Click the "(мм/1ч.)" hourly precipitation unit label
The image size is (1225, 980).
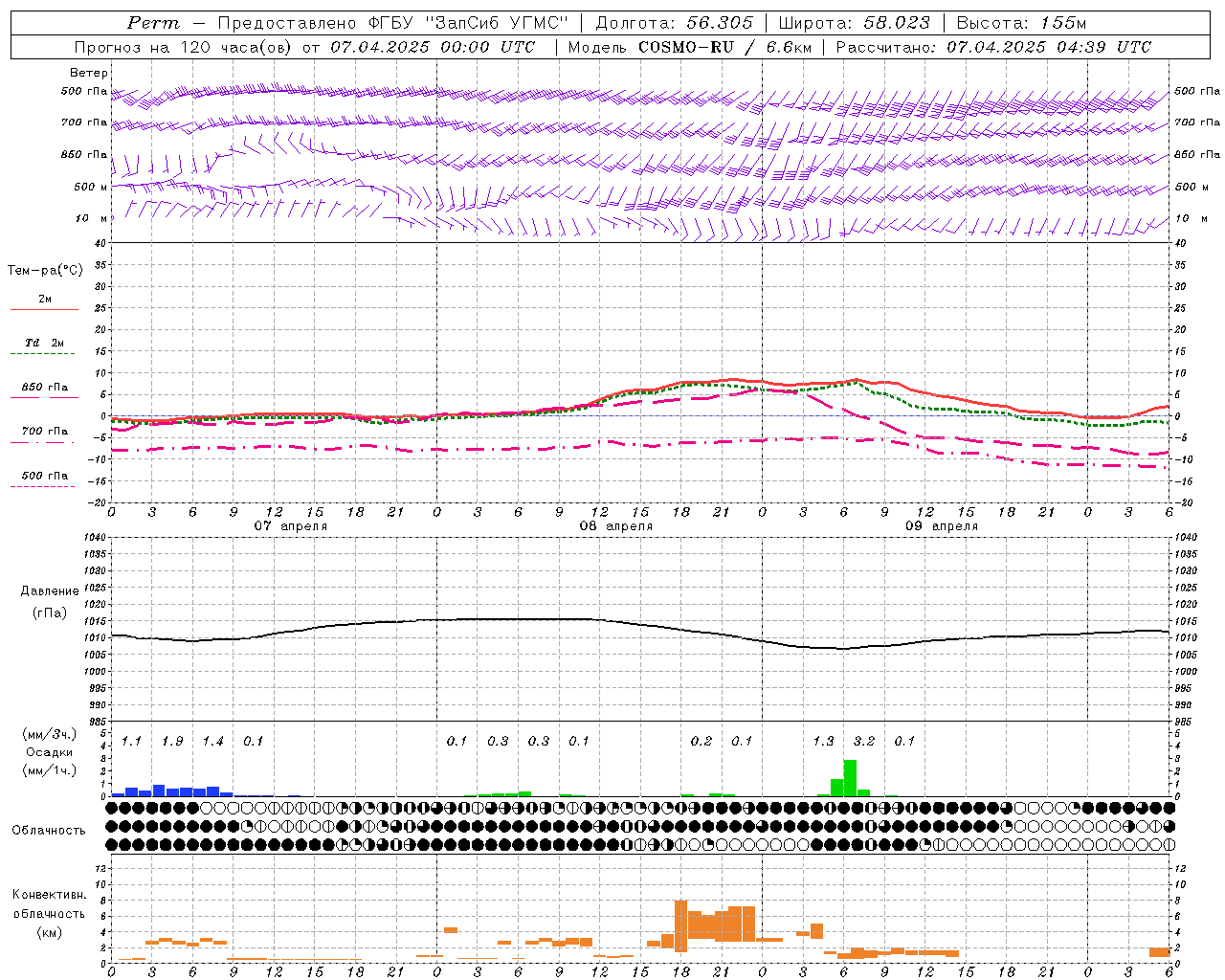tap(50, 770)
